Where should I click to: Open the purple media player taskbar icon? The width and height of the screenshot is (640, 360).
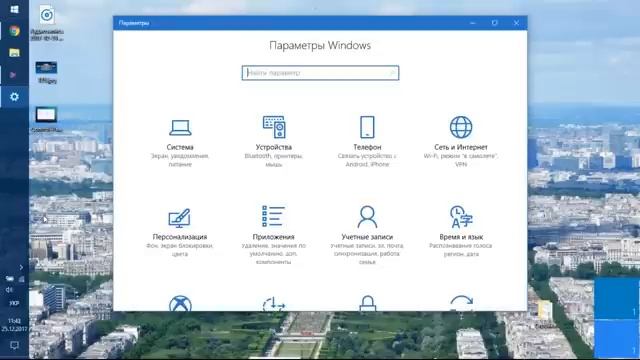[x=13, y=75]
